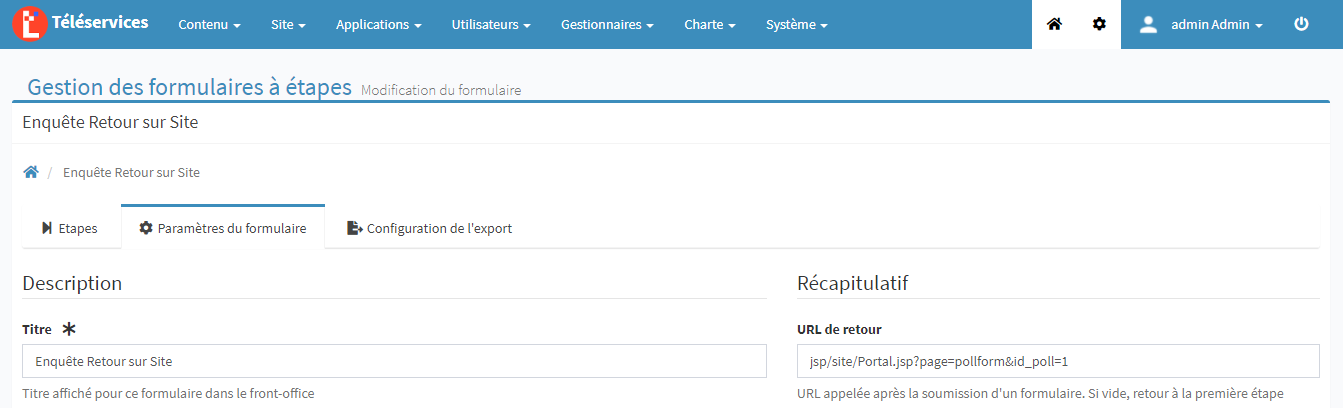
Task: Click into the Titre input field
Action: point(394,361)
